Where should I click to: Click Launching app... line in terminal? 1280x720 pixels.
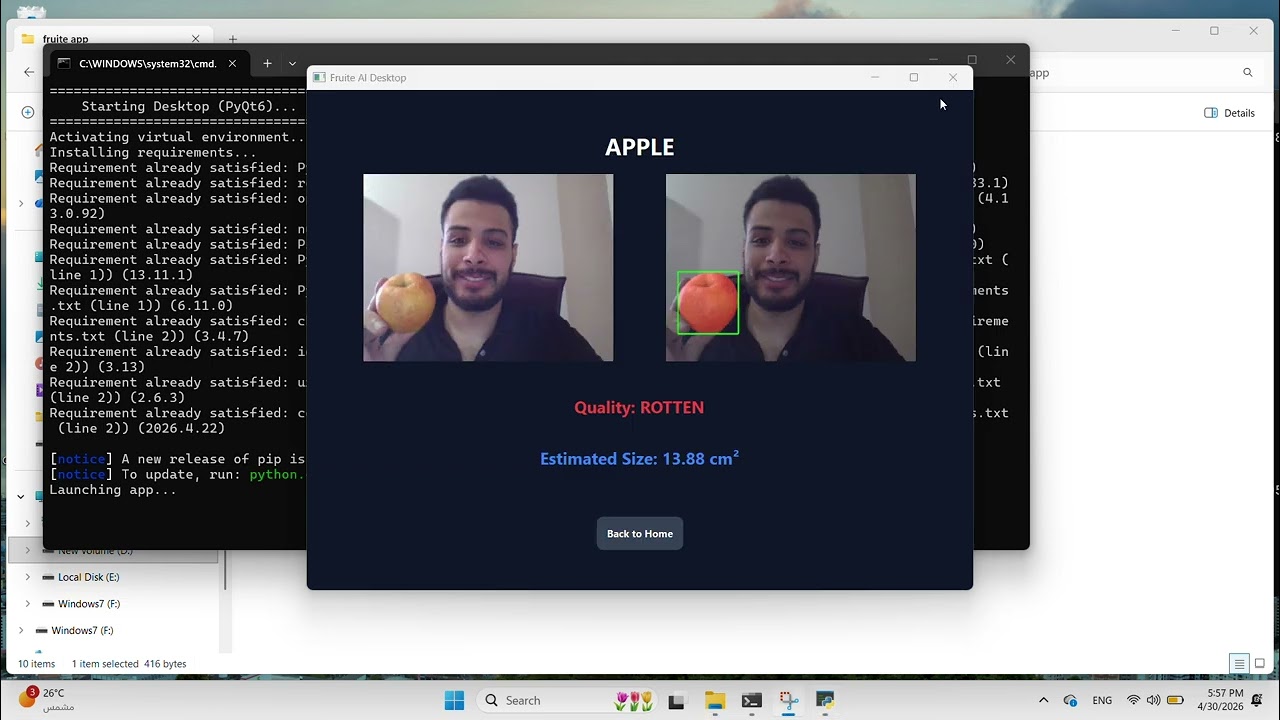(113, 490)
